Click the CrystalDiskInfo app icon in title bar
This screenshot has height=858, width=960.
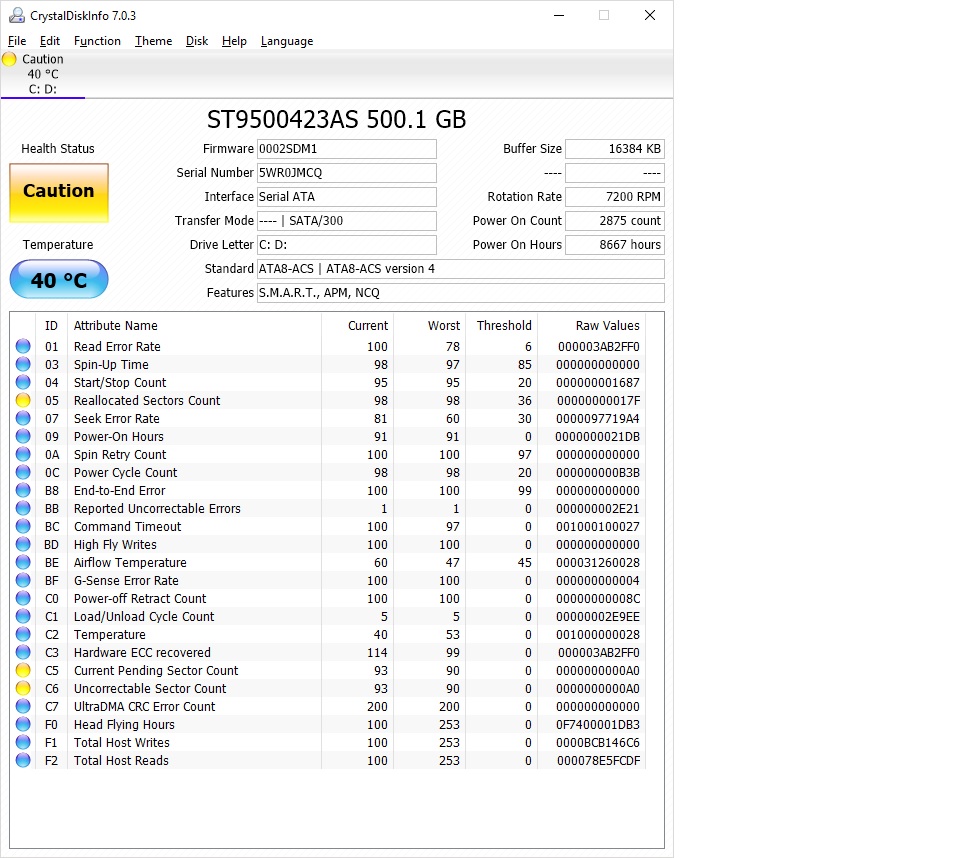click(17, 15)
